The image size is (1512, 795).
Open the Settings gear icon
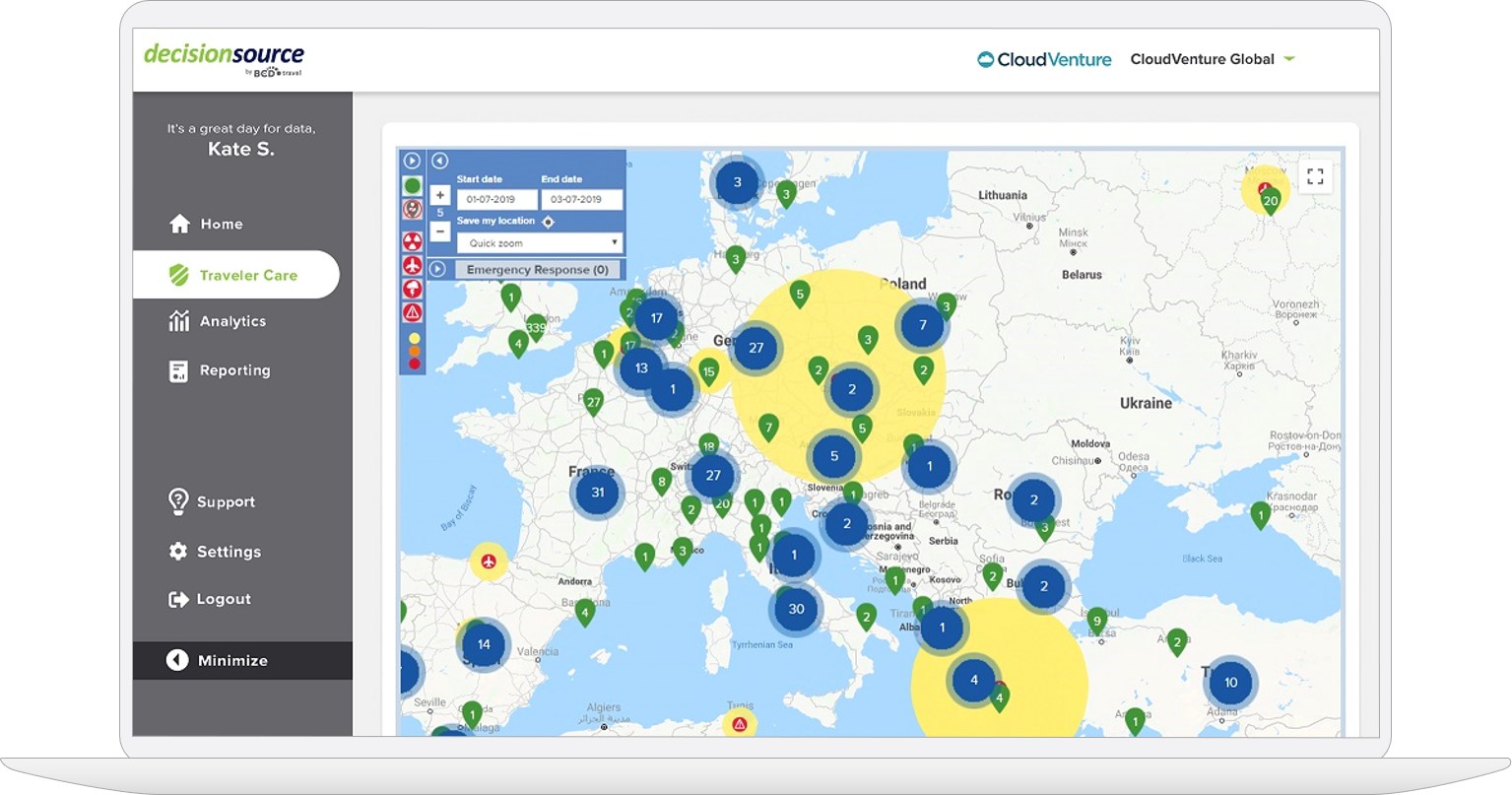178,552
